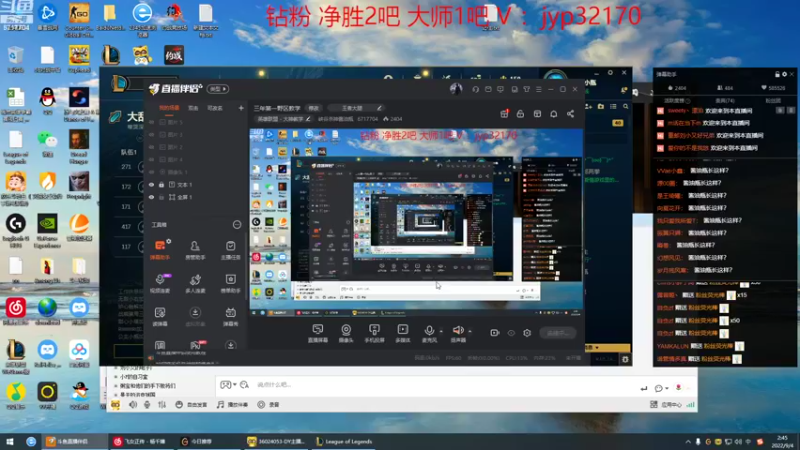Toggle the lock on the 文本 1 source
Viewport: 800px width, 450px height.
[x=161, y=185]
